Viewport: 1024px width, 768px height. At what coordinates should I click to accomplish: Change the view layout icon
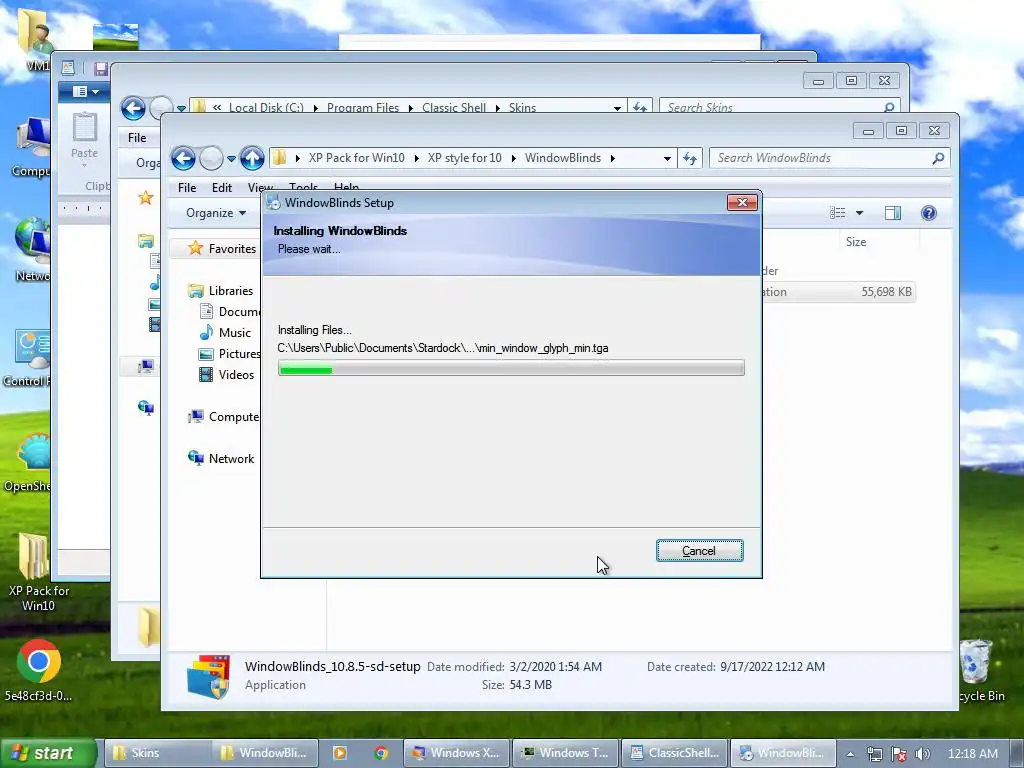(837, 213)
